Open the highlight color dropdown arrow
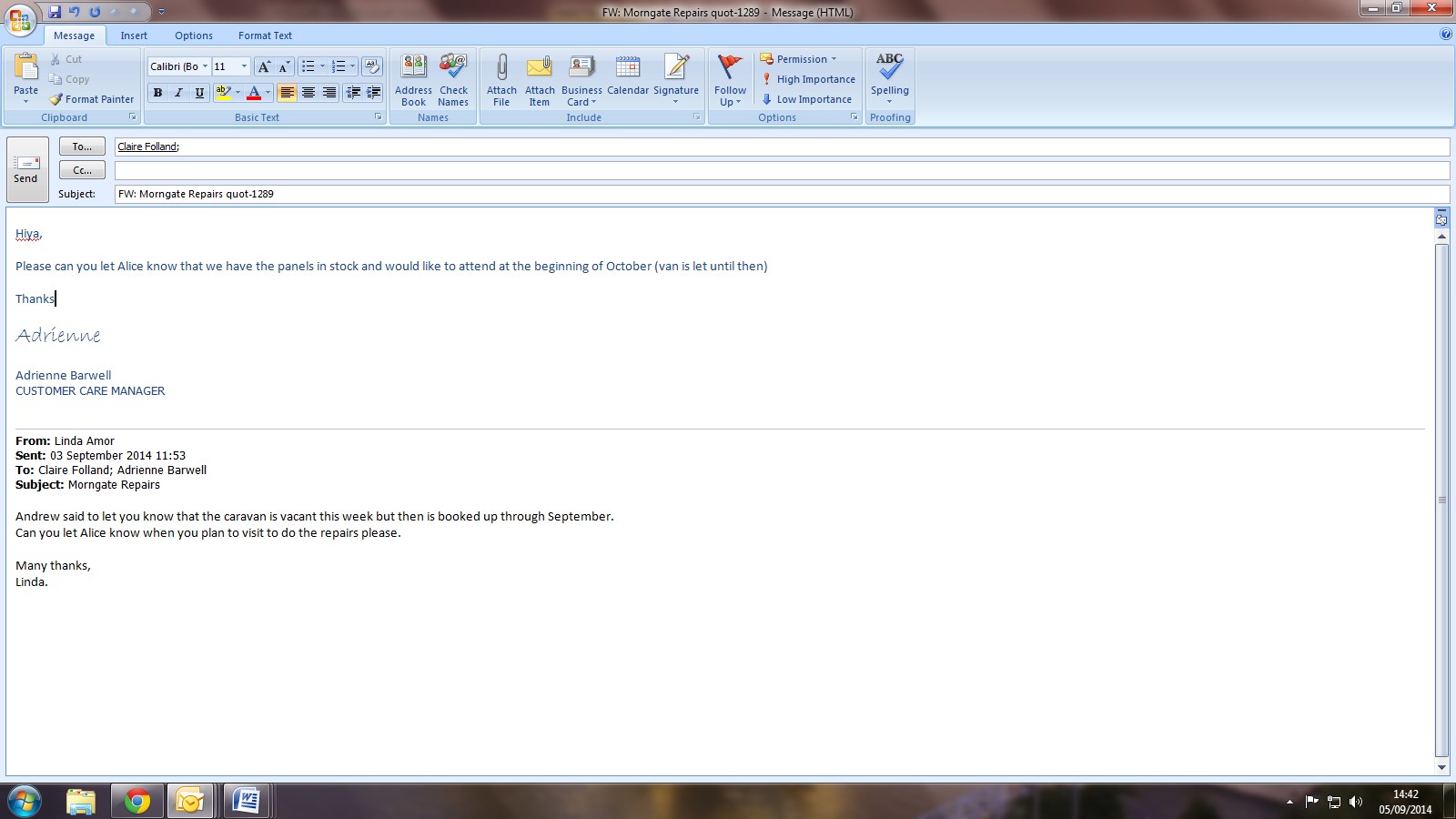1456x819 pixels. tap(238, 93)
